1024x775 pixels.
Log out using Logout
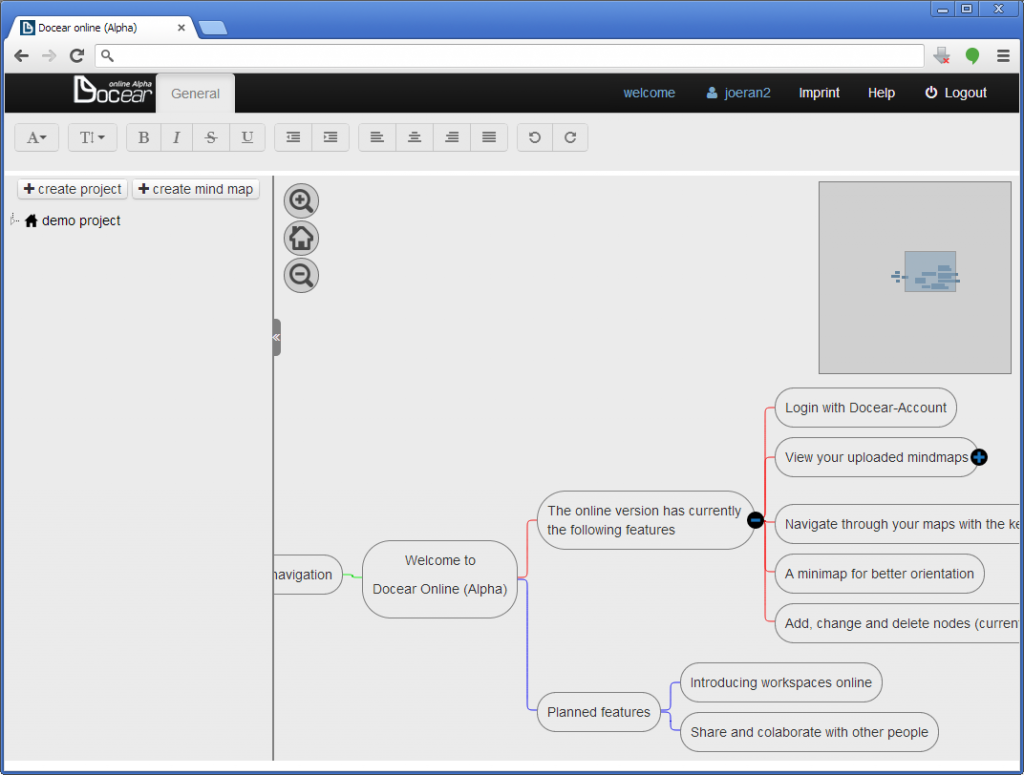click(x=955, y=93)
